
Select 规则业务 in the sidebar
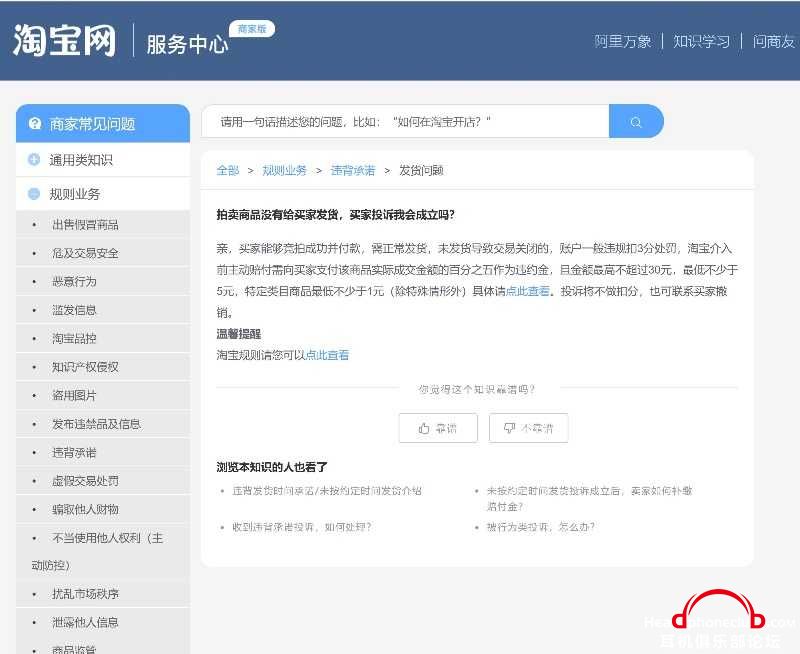(103, 194)
